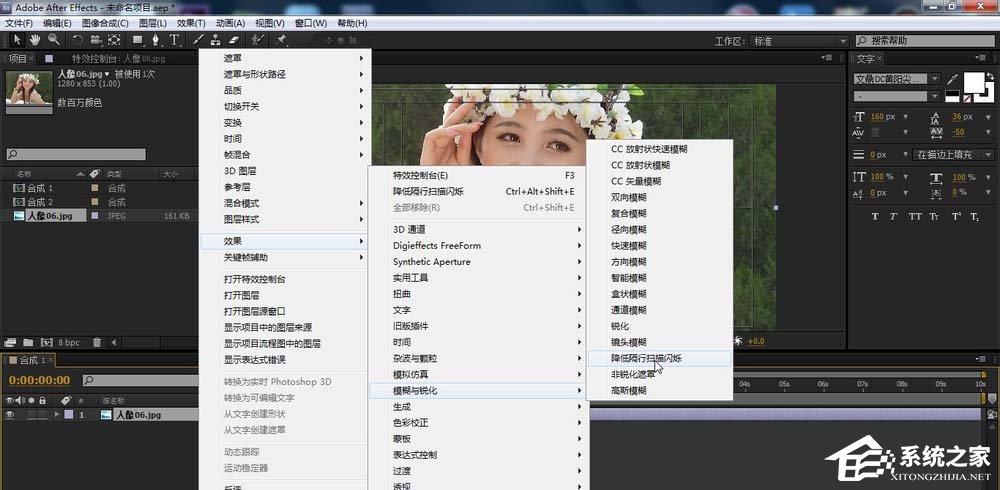The image size is (1000, 490).
Task: Click the trash icon in the project panel
Action: coord(97,342)
